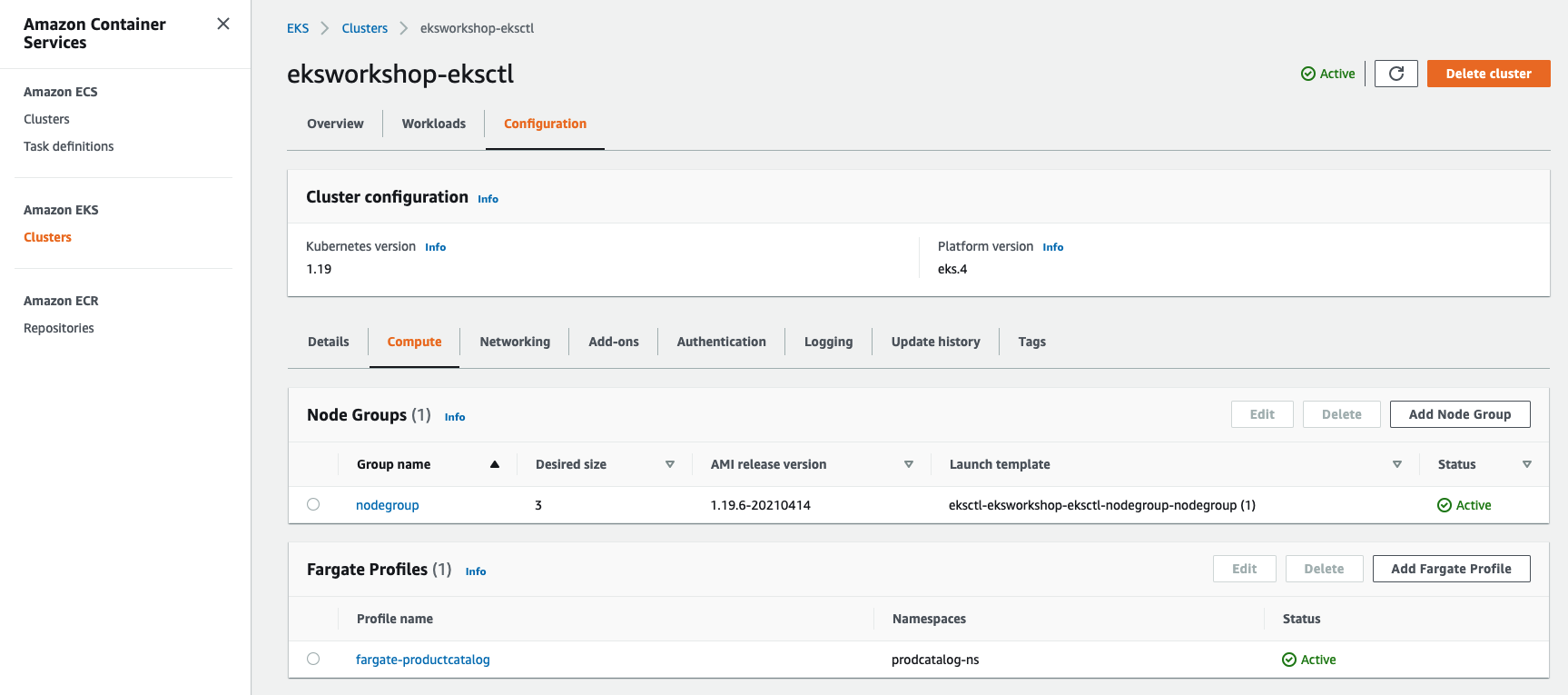Screen dimensions: 1568x695
Task: Click the nodegroup desired size value 3
Action: click(538, 505)
